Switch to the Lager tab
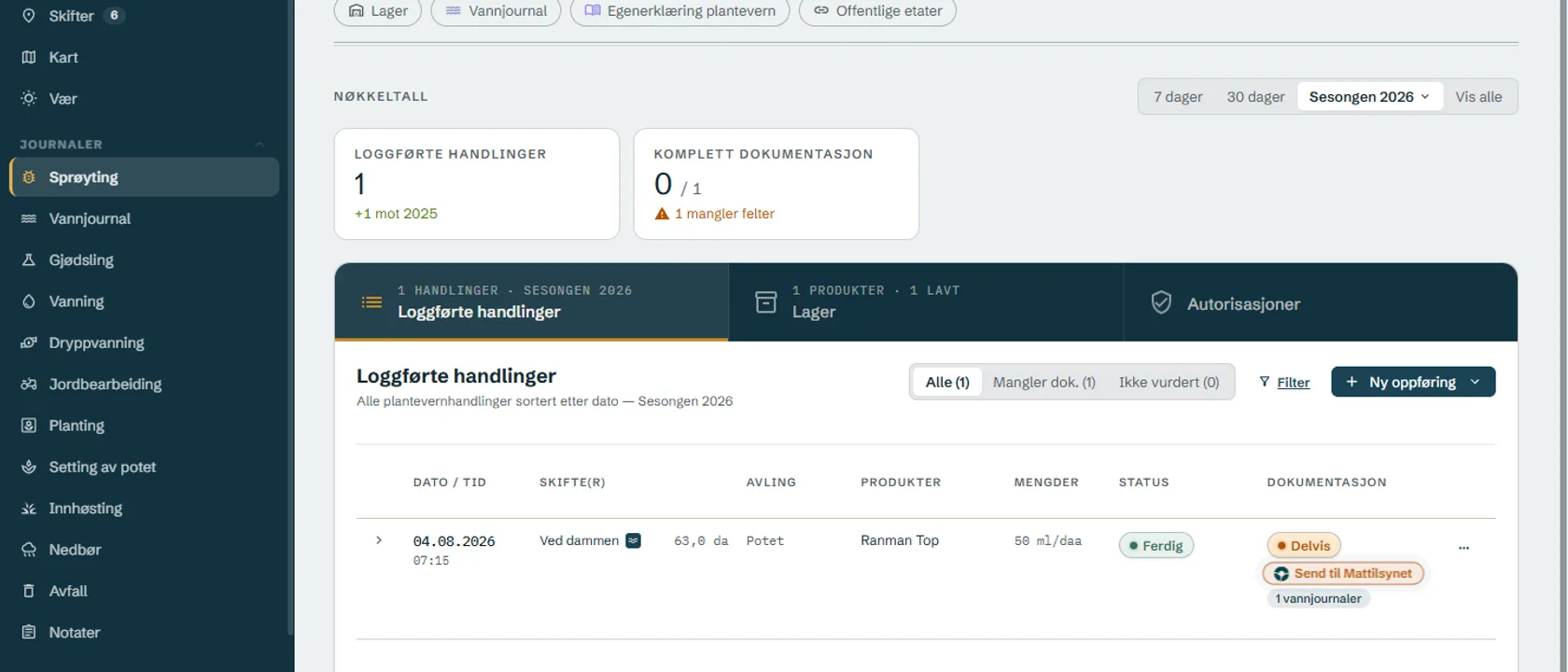Screen dimensions: 1568x672 click(926, 302)
